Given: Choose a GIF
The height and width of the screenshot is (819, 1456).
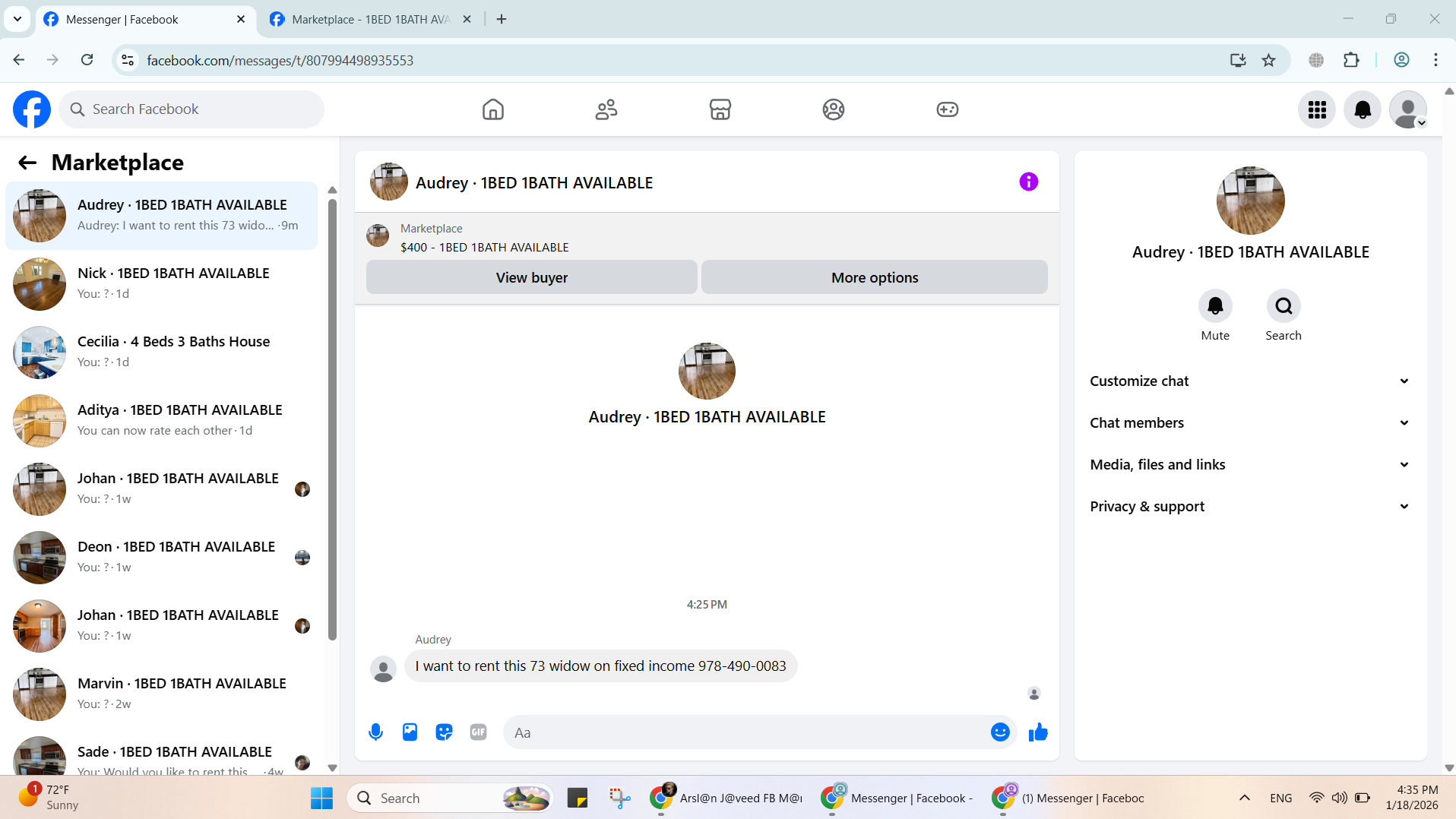Looking at the screenshot, I should (478, 732).
